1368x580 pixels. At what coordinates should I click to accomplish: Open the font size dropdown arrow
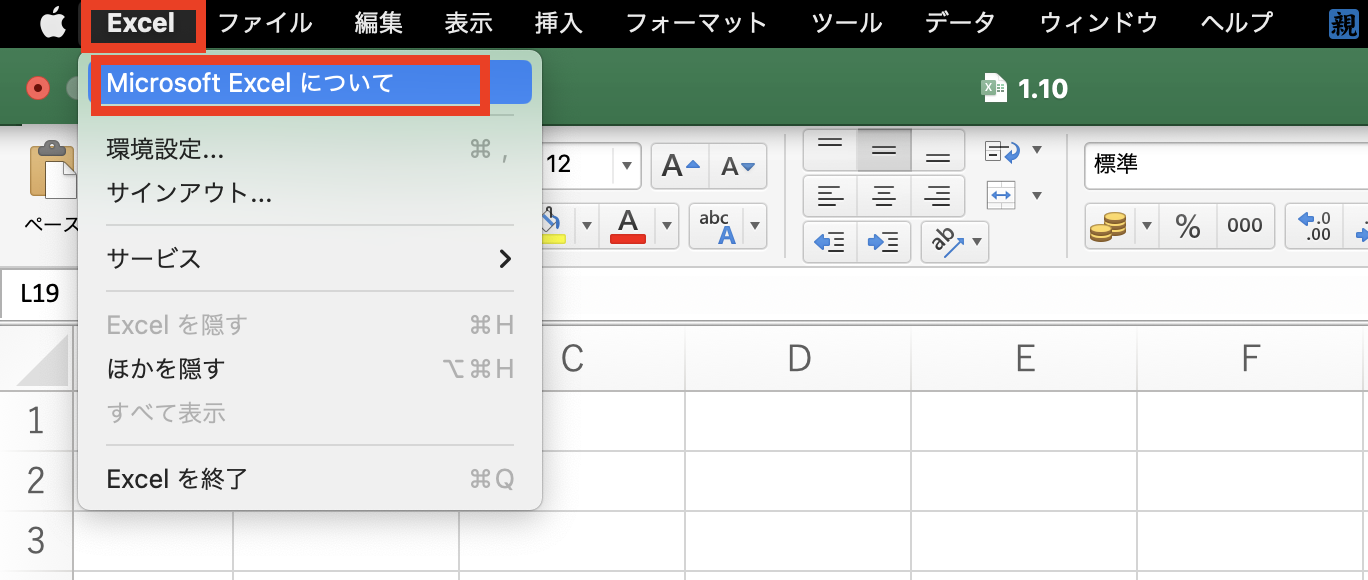click(x=627, y=166)
